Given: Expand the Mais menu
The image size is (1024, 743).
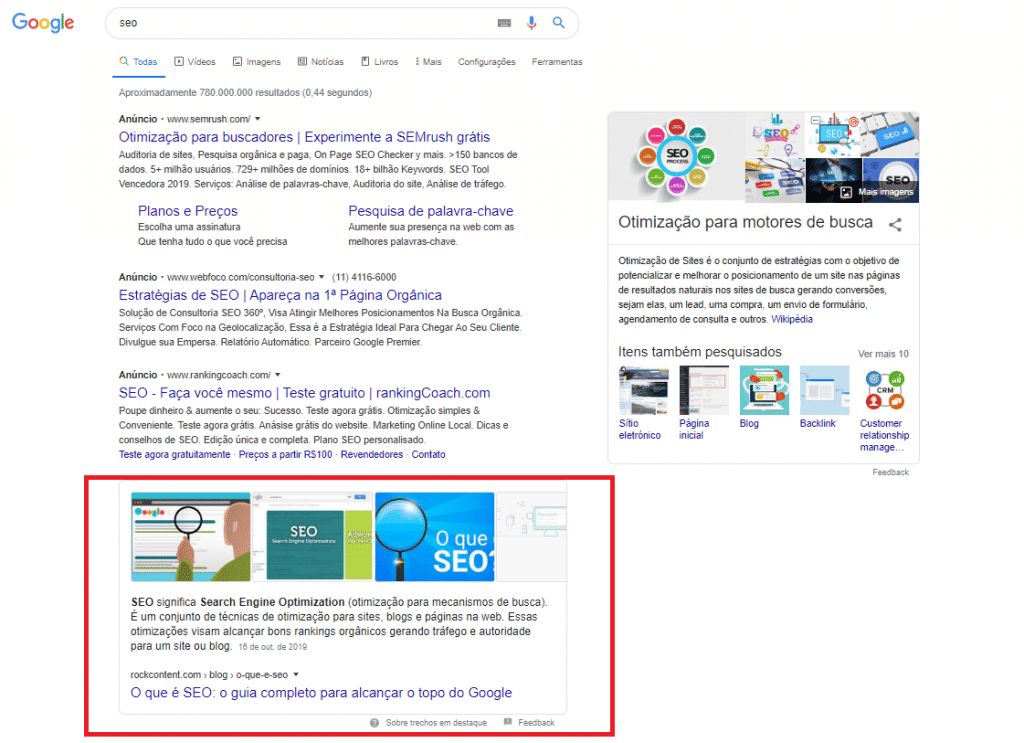Looking at the screenshot, I should pos(428,62).
